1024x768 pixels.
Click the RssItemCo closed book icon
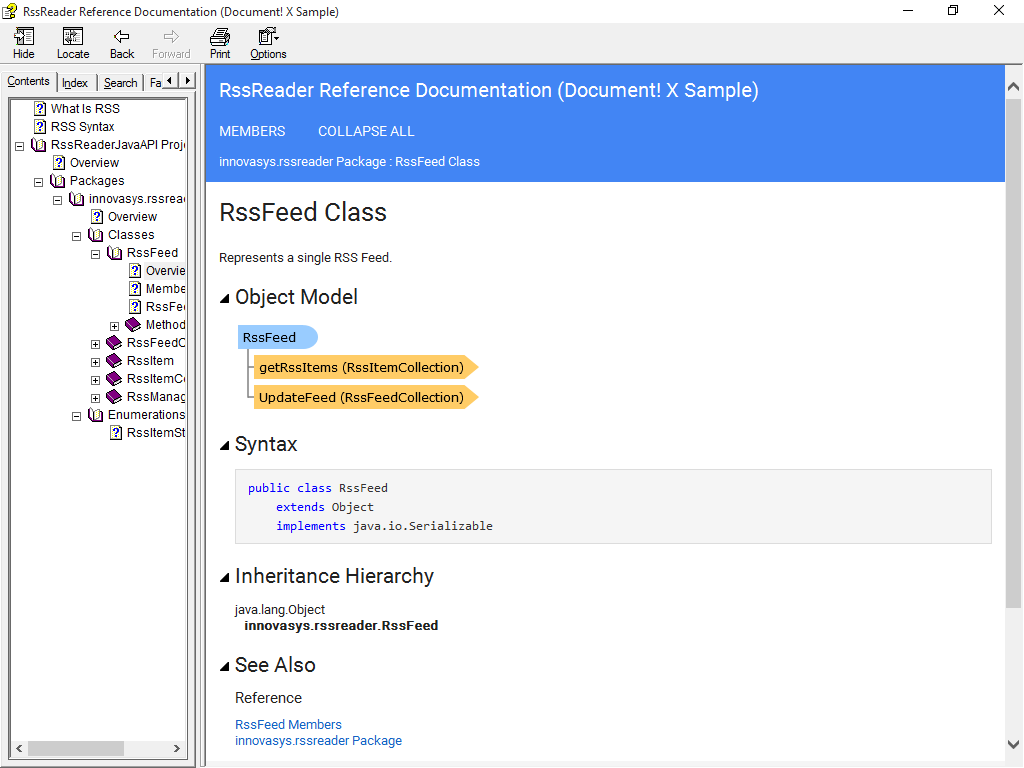click(114, 379)
